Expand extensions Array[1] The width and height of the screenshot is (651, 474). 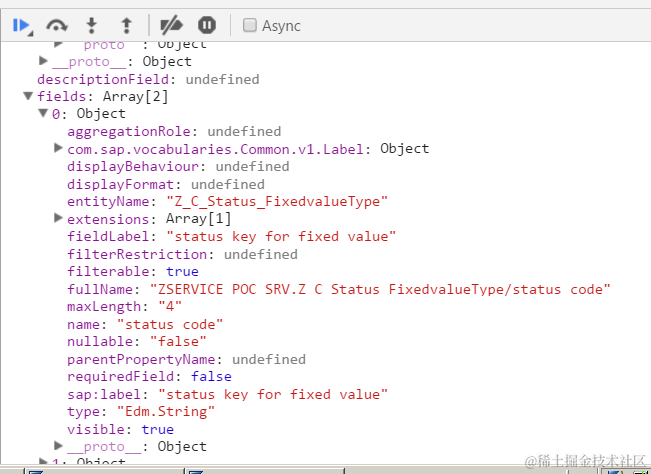59,218
